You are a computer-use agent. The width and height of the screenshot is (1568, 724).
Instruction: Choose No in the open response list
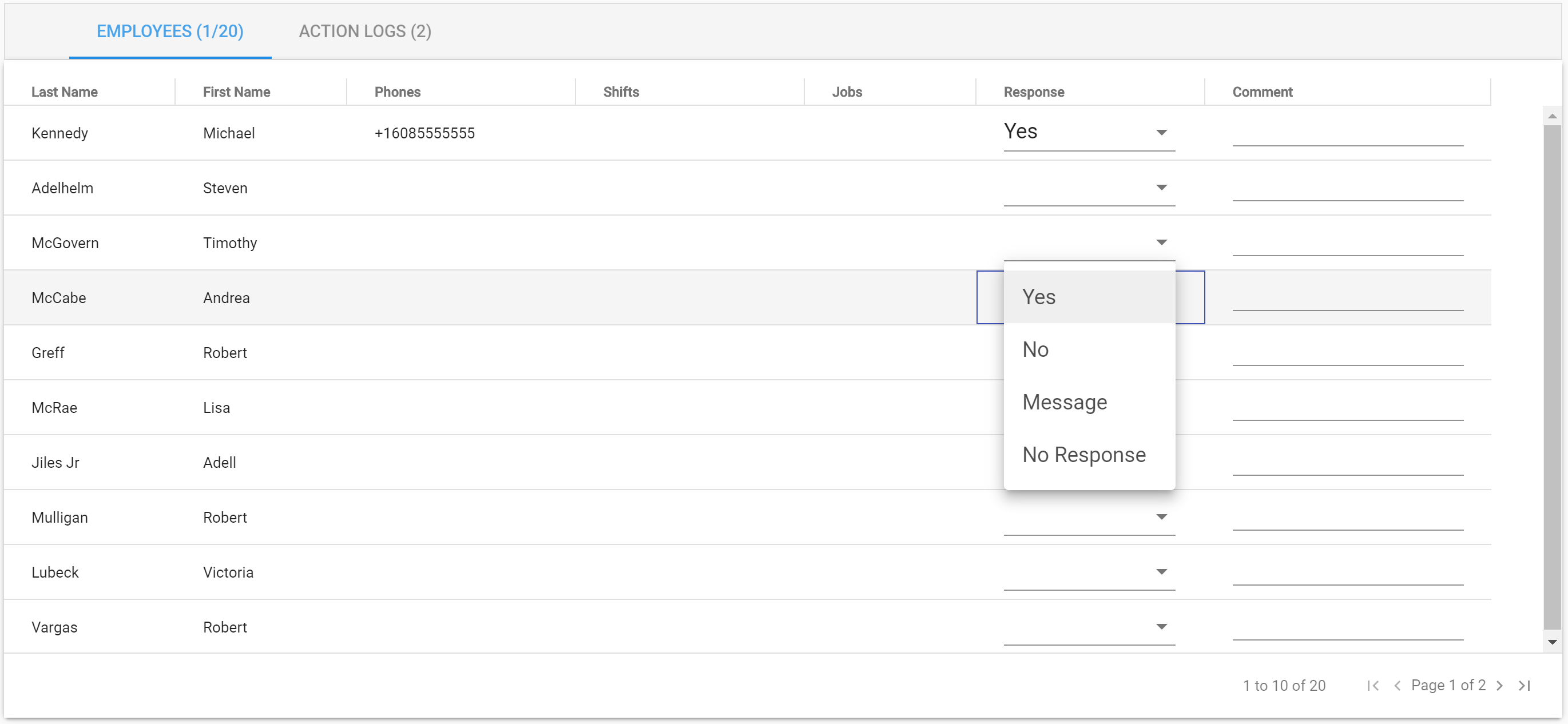click(x=1089, y=349)
